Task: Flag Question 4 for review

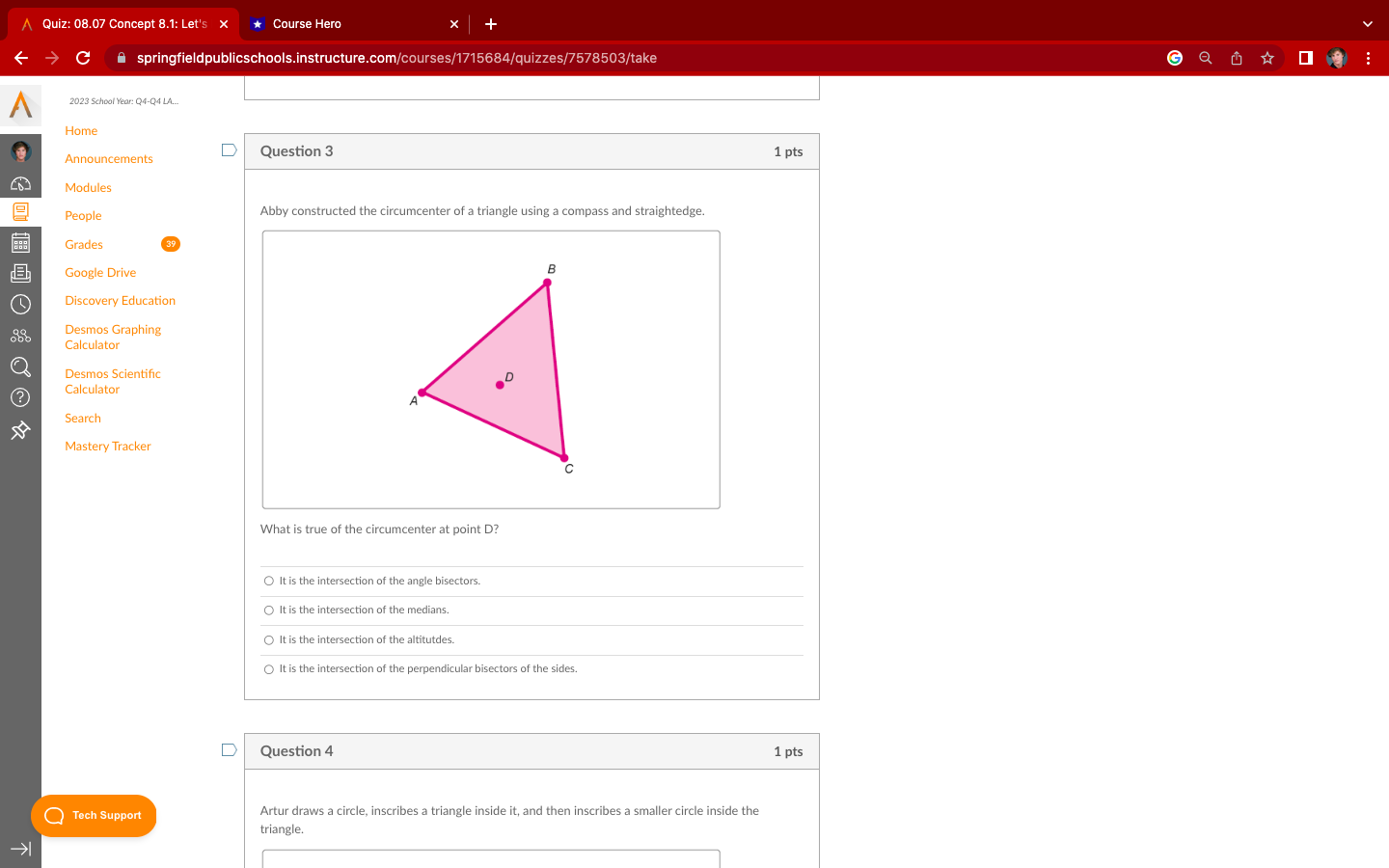Action: point(229,749)
